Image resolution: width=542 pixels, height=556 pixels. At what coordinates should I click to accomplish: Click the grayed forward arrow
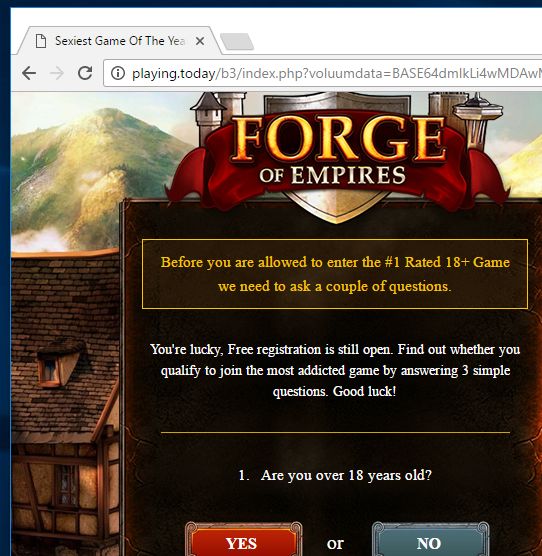click(x=57, y=73)
